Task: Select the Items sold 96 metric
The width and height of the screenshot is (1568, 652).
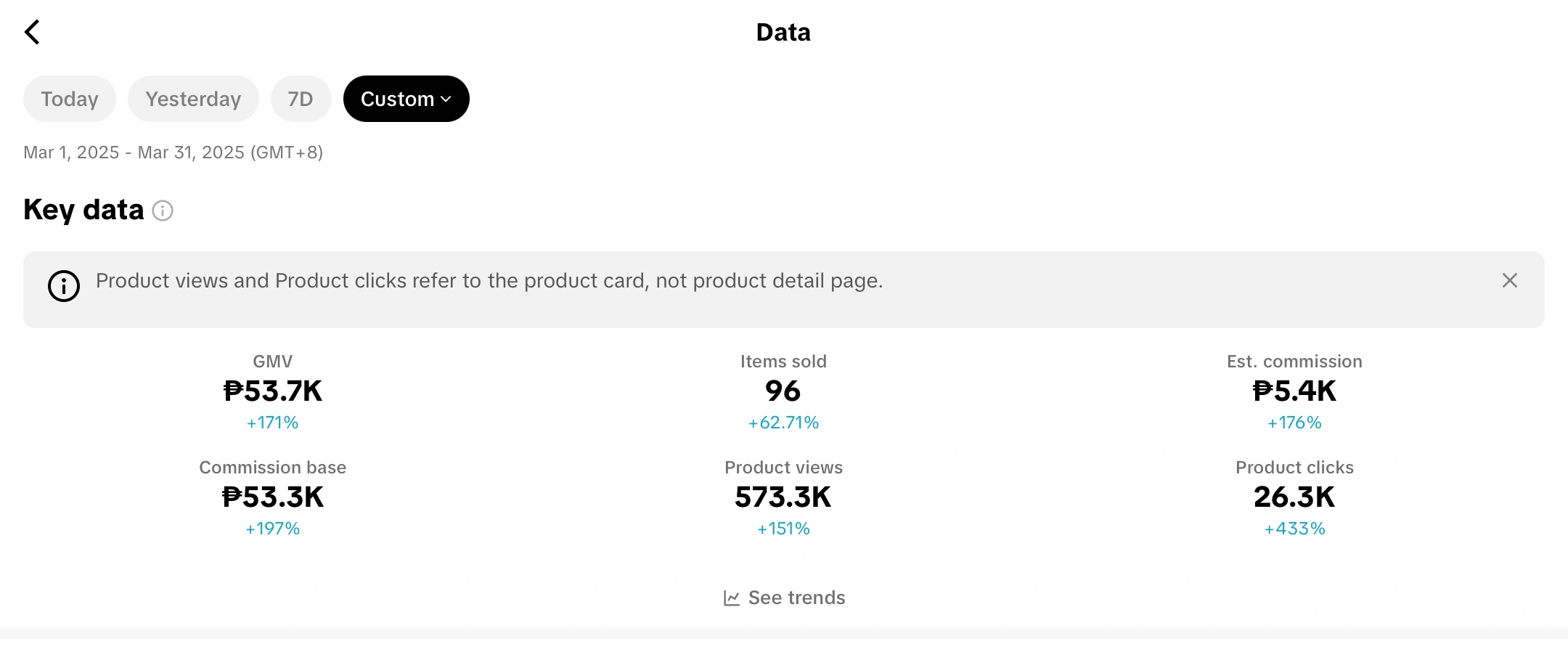Action: coord(783,391)
